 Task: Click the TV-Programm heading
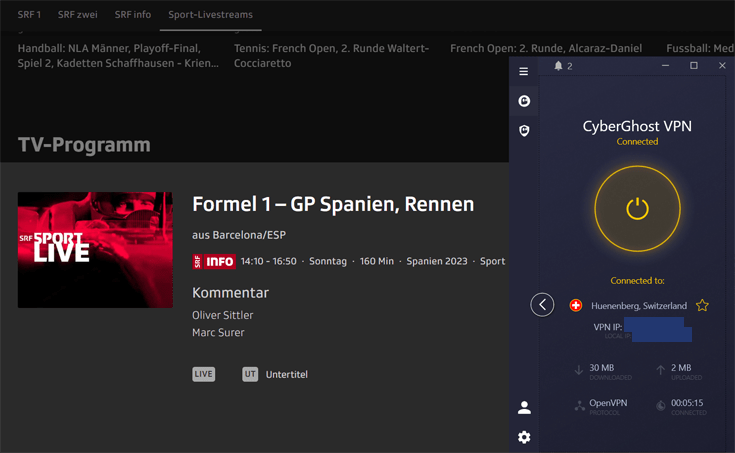(x=84, y=145)
